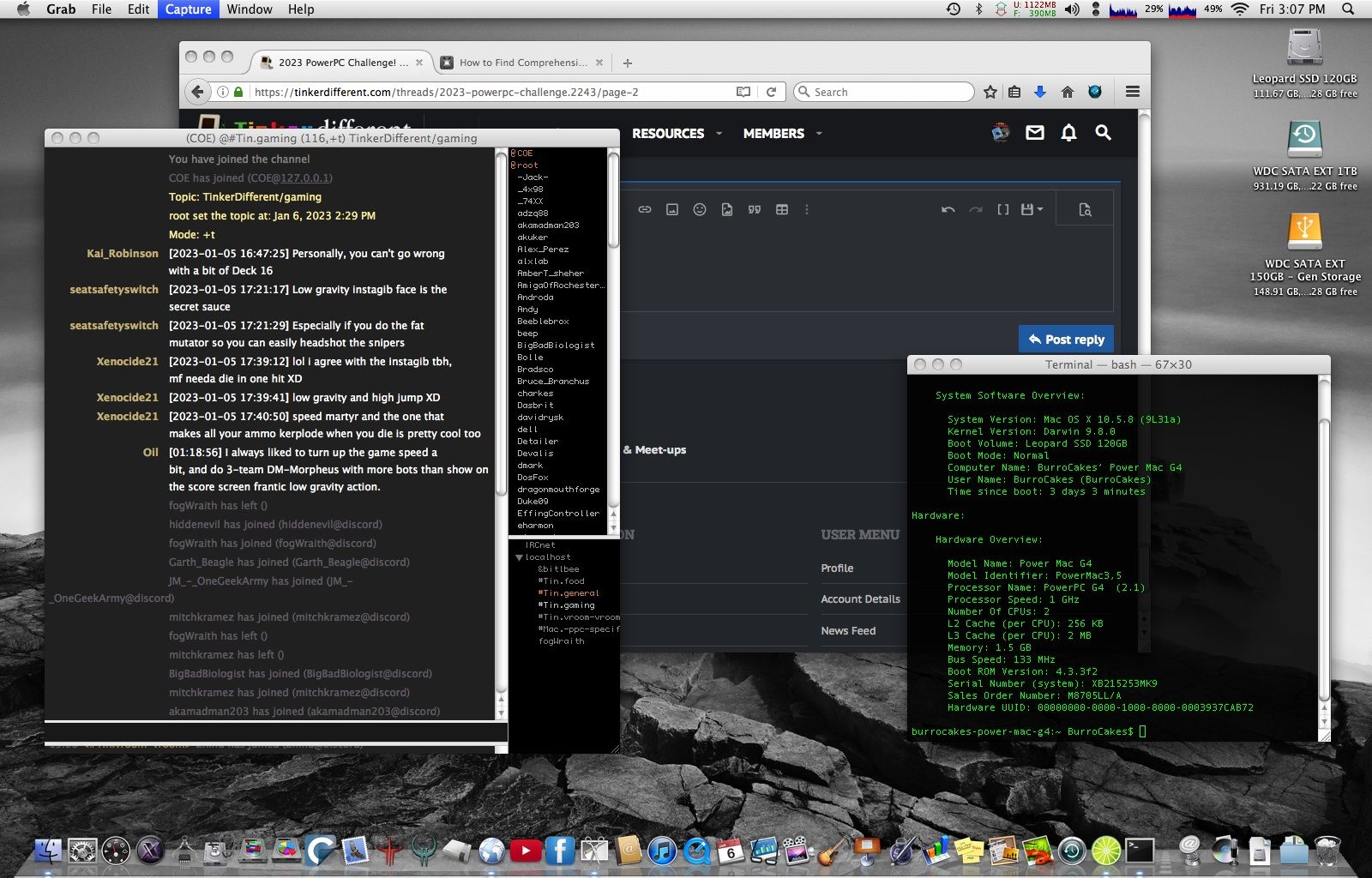The image size is (1372, 878).
Task: Open the volume control in menu bar
Action: (x=1072, y=9)
